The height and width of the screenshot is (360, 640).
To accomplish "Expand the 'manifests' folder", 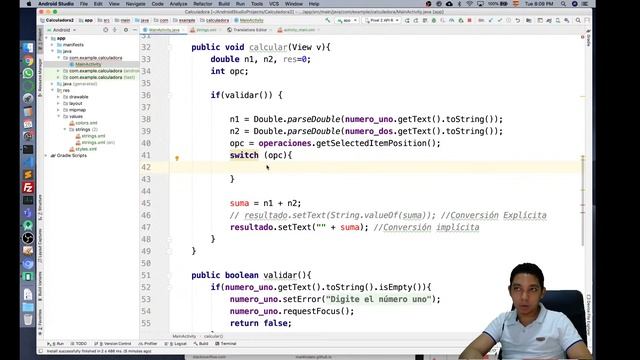I will [x=53, y=44].
